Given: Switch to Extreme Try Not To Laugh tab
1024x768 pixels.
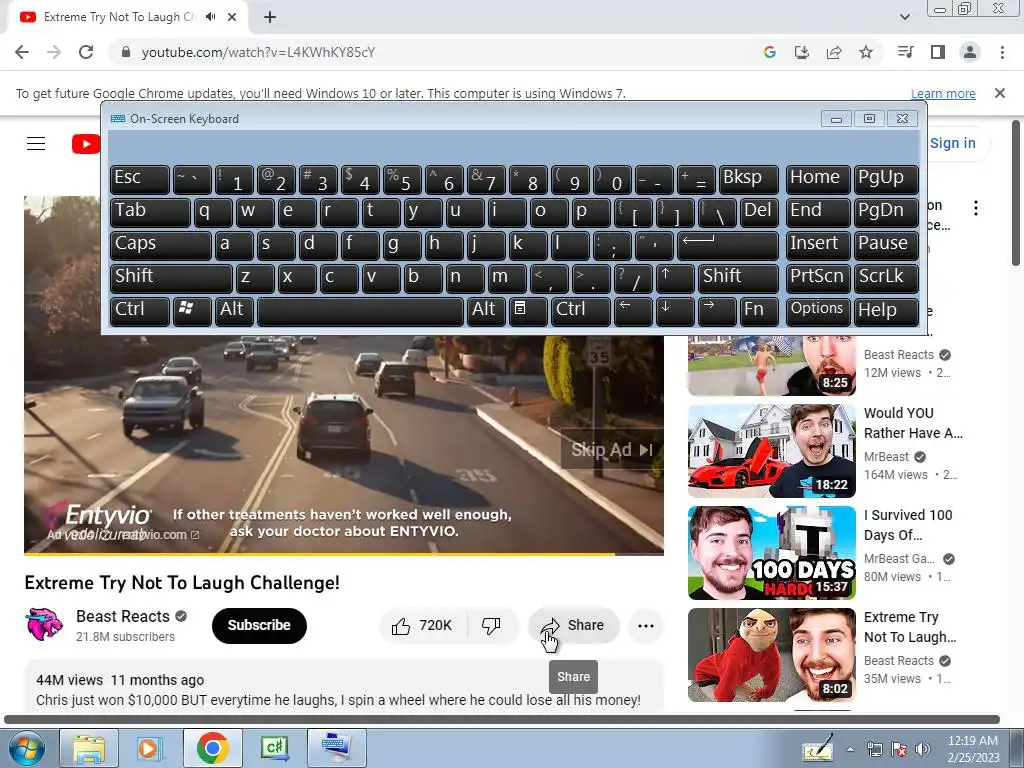Looking at the screenshot, I should 120,17.
